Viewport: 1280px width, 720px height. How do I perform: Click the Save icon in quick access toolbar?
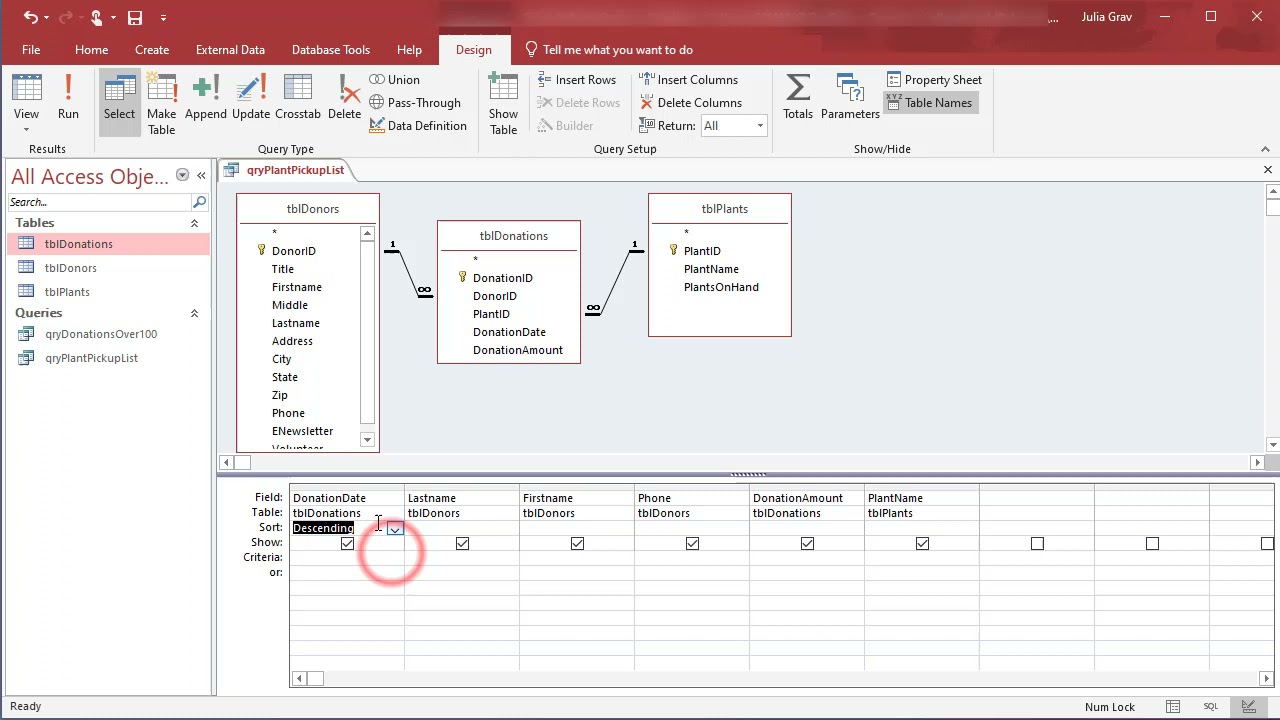click(x=135, y=17)
